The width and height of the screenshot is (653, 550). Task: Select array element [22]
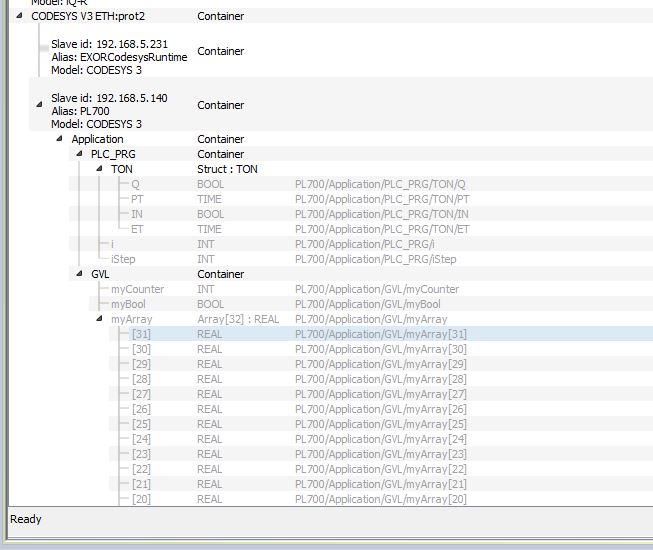[141, 469]
